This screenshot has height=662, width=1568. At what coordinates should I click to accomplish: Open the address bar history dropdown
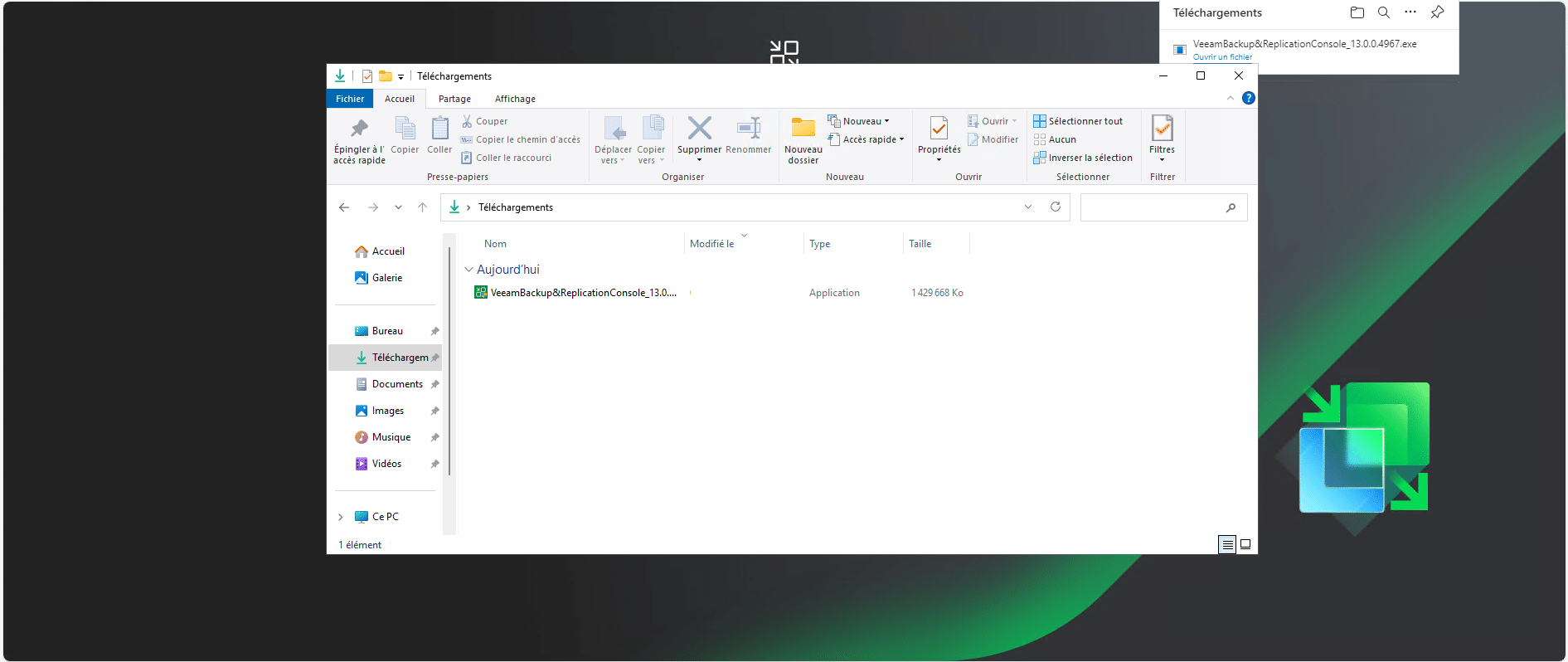(1028, 207)
